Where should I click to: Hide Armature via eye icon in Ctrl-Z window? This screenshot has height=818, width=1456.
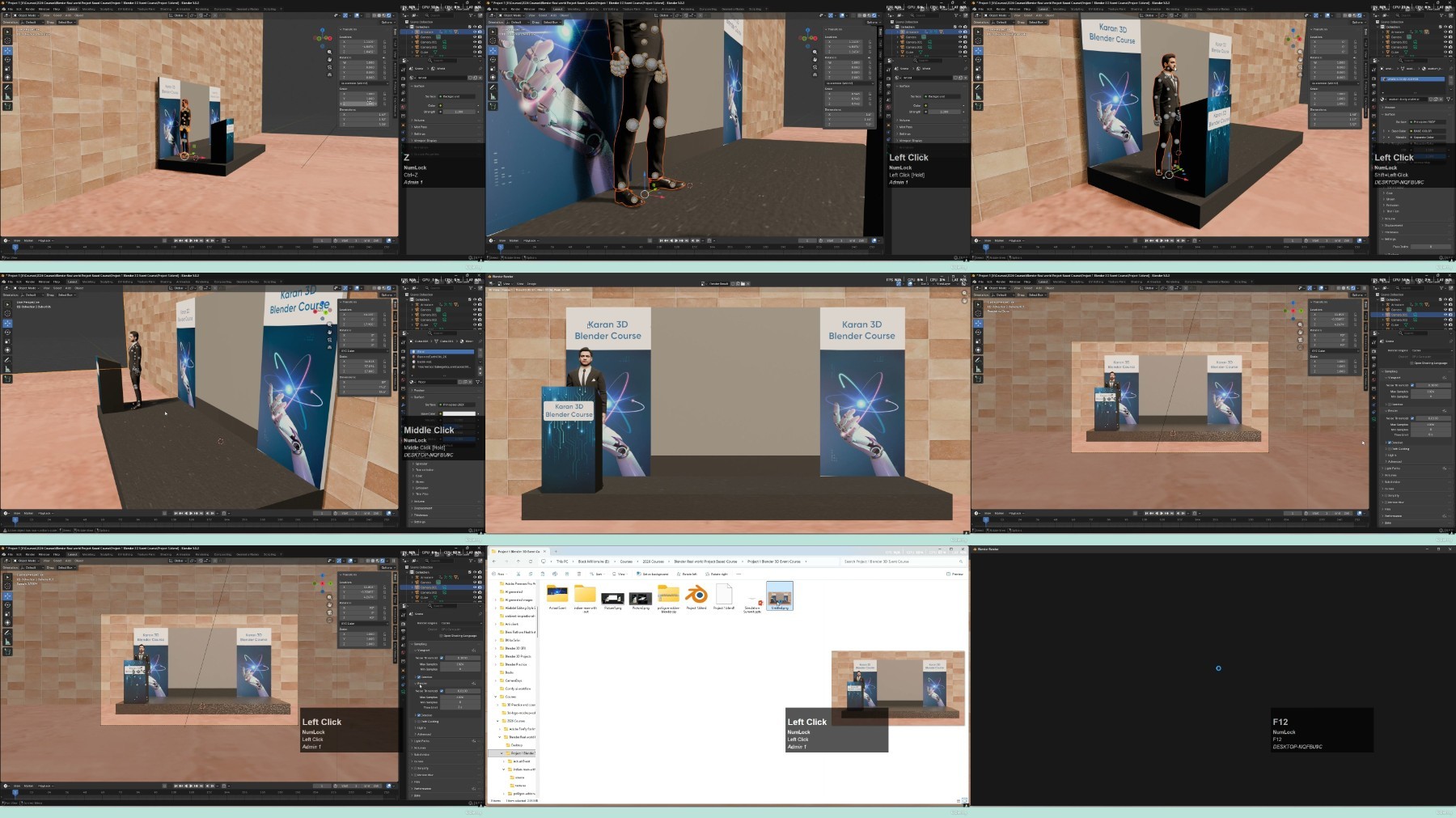click(475, 32)
